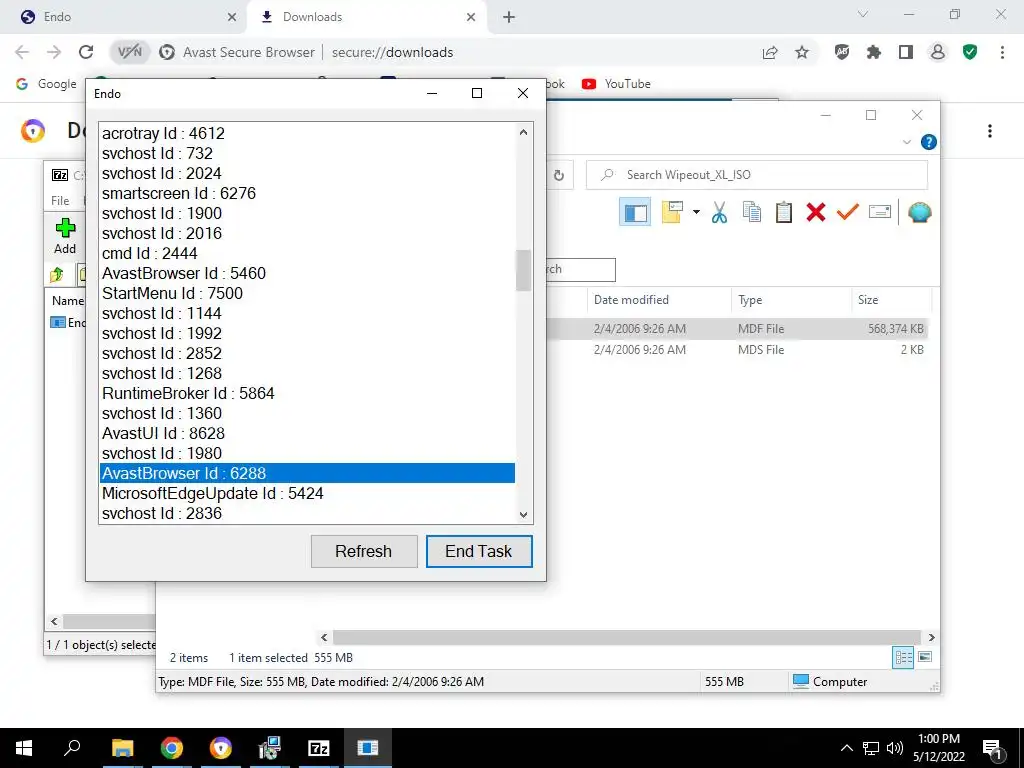This screenshot has width=1024, height=768.
Task: Select 'RuntimeBroker Id : 5864' row
Action: (x=307, y=393)
